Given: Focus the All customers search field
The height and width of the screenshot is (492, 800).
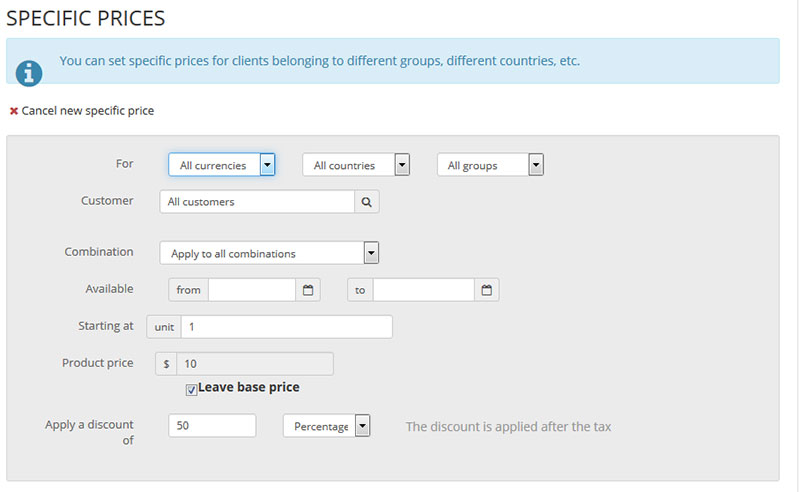Looking at the screenshot, I should click(257, 202).
